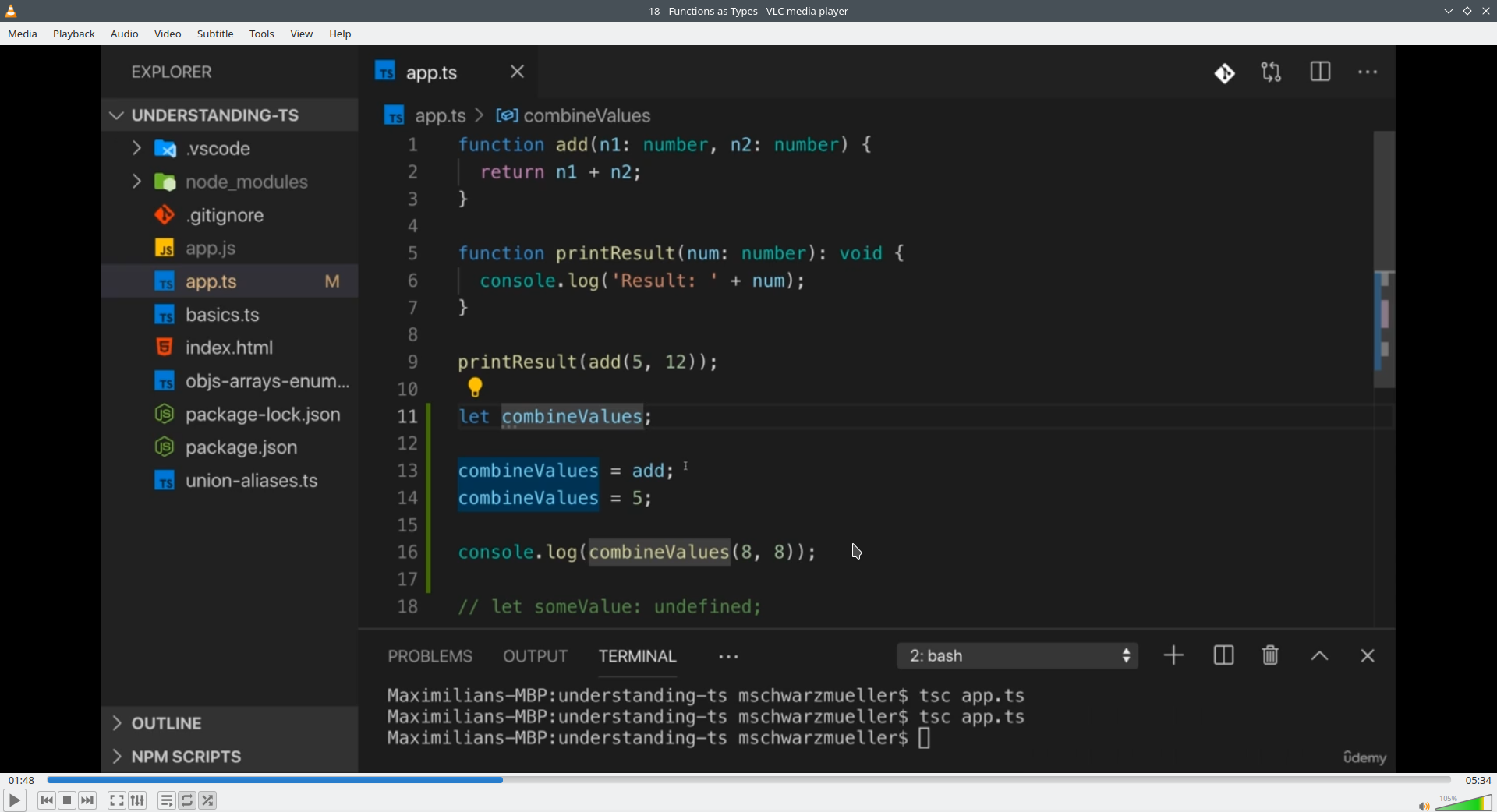Toggle fullscreen video mode
Viewport: 1497px width, 812px height.
[116, 800]
